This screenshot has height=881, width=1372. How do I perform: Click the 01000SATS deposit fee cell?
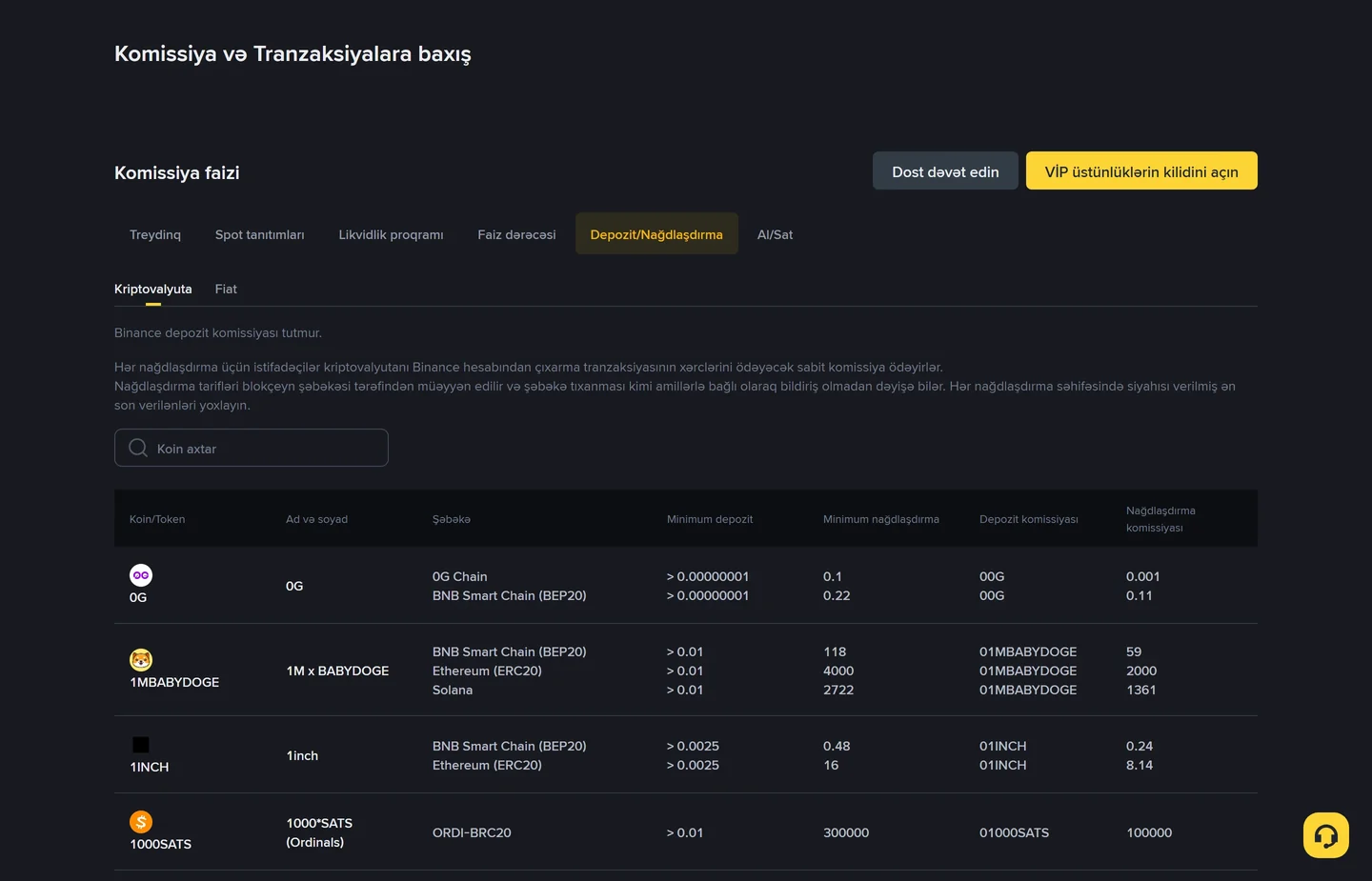point(1014,832)
